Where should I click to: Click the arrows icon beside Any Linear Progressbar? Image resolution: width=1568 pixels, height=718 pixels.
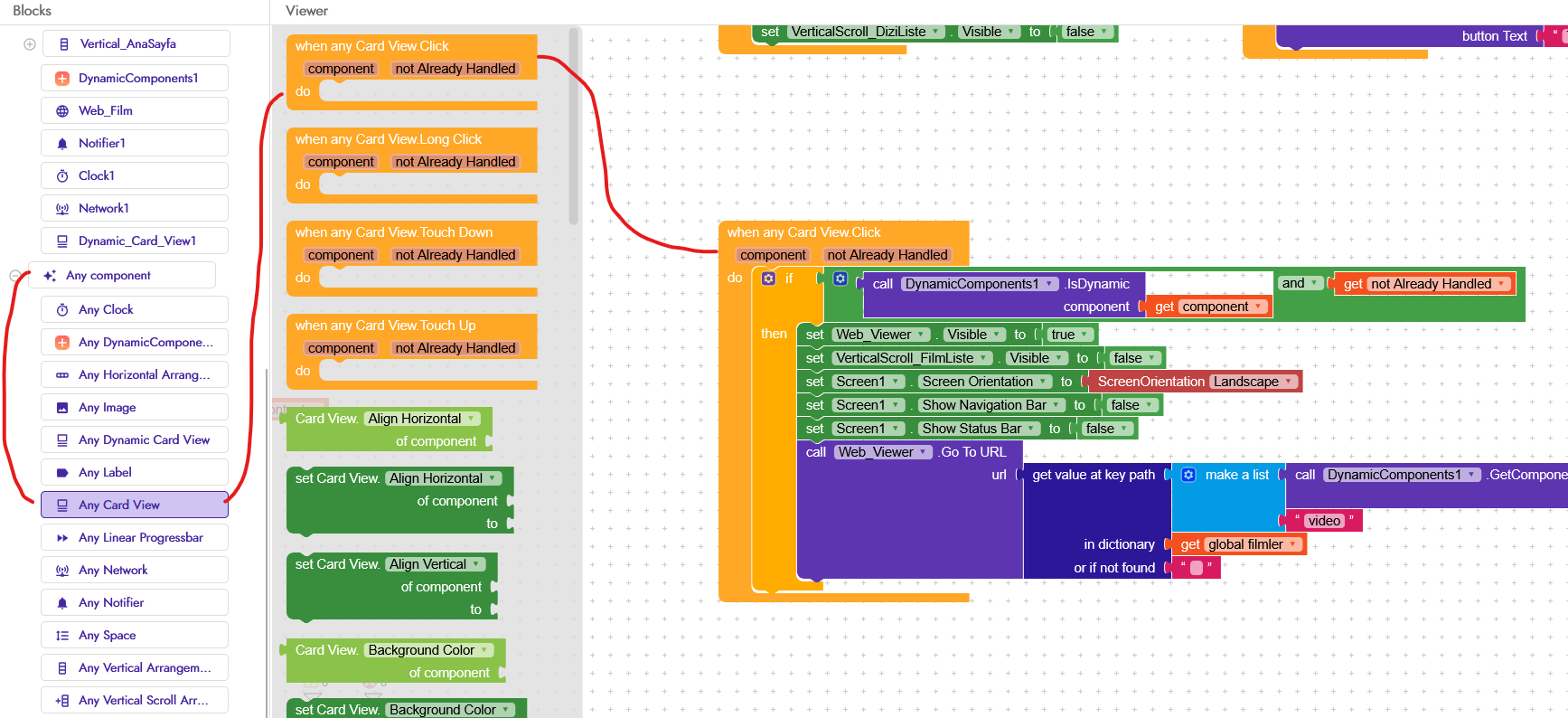[x=62, y=538]
